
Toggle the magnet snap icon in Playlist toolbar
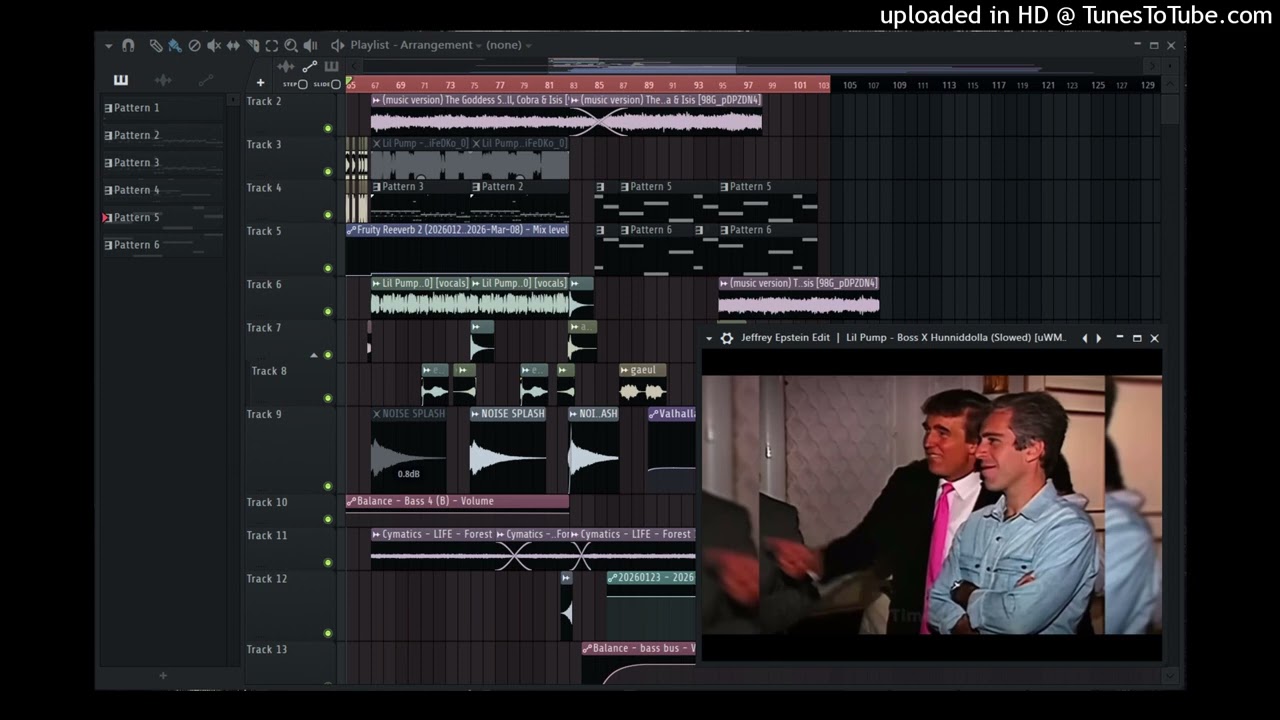pyautogui.click(x=128, y=45)
